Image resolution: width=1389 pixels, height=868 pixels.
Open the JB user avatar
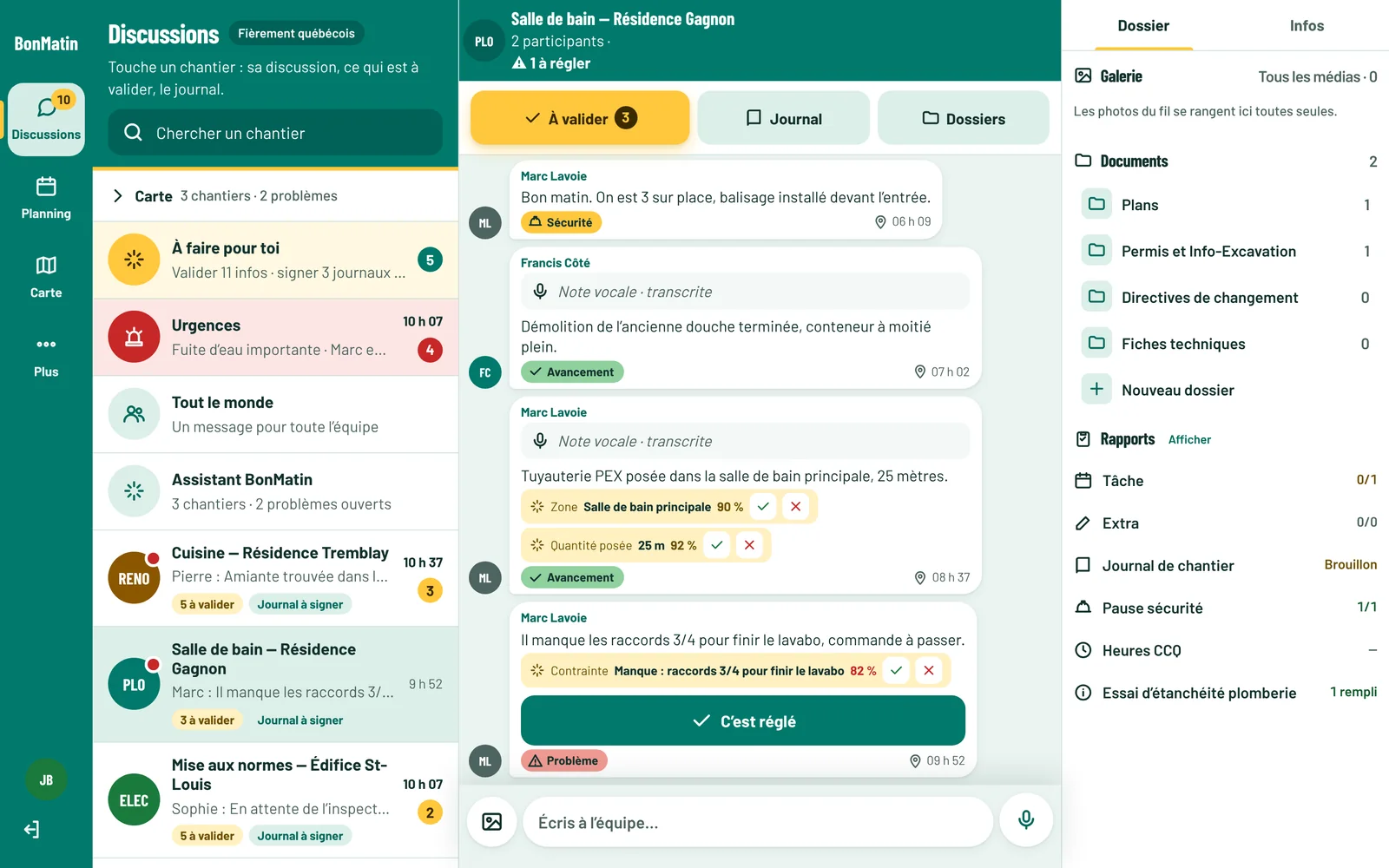[46, 779]
